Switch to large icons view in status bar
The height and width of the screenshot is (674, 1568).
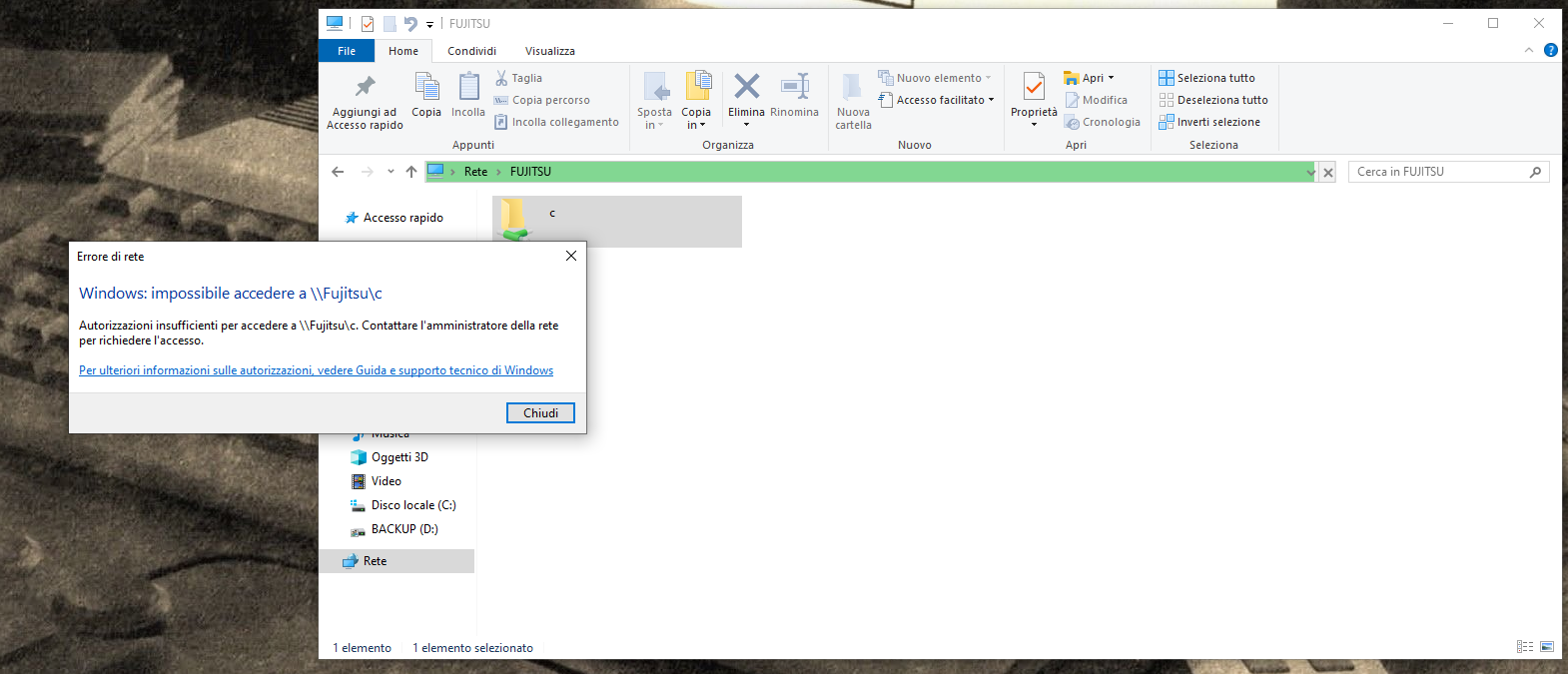pyautogui.click(x=1547, y=647)
